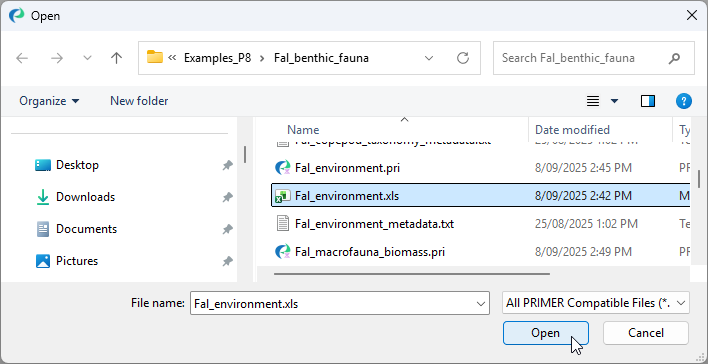Image resolution: width=708 pixels, height=364 pixels.
Task: Click the Open button
Action: pyautogui.click(x=545, y=333)
